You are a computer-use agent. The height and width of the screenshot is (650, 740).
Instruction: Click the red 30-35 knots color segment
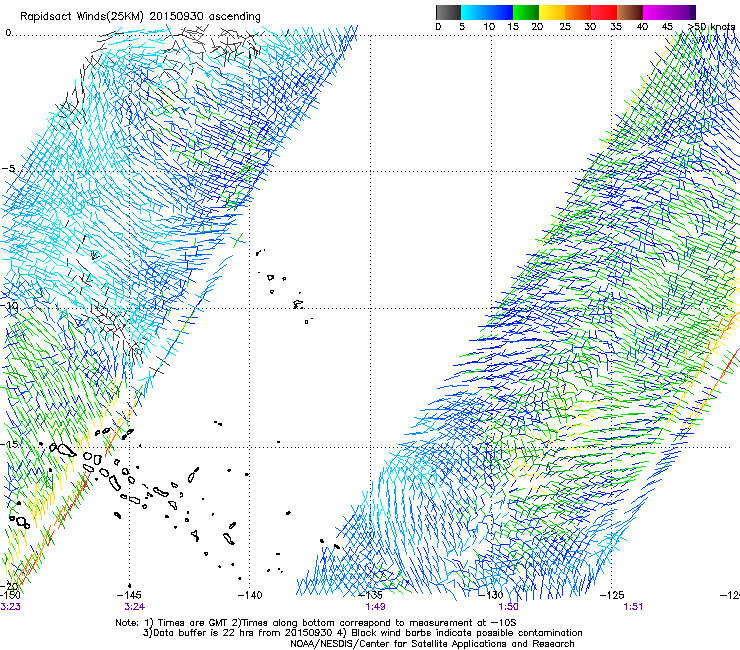pos(604,12)
